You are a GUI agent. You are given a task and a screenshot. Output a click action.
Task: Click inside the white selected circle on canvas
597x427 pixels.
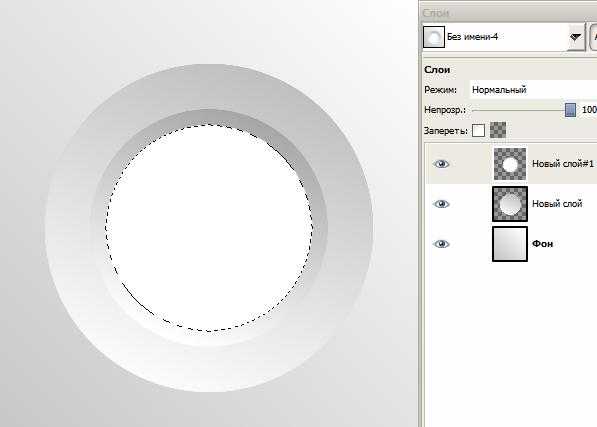click(209, 228)
